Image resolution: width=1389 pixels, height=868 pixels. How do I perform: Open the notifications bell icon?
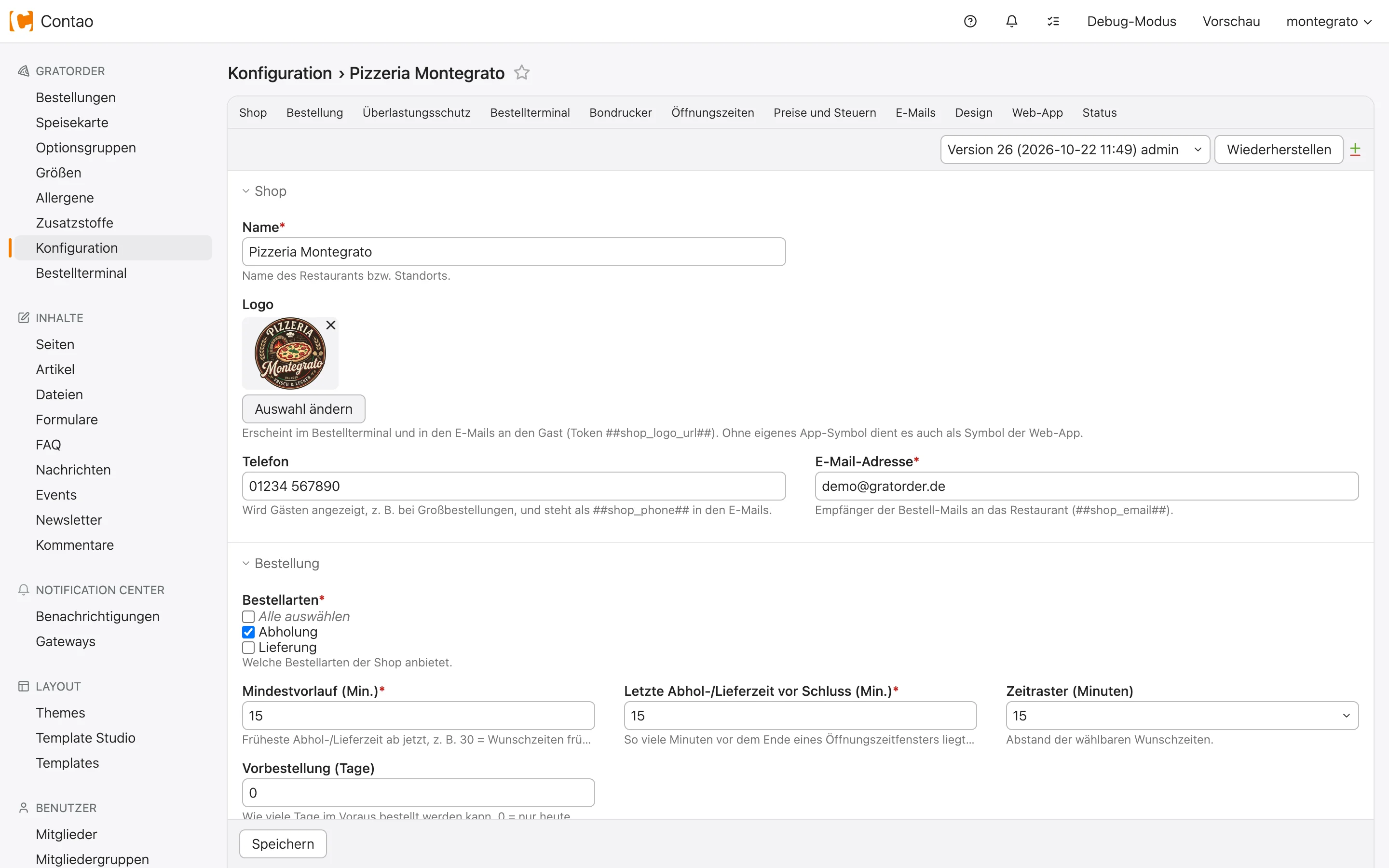point(1011,21)
